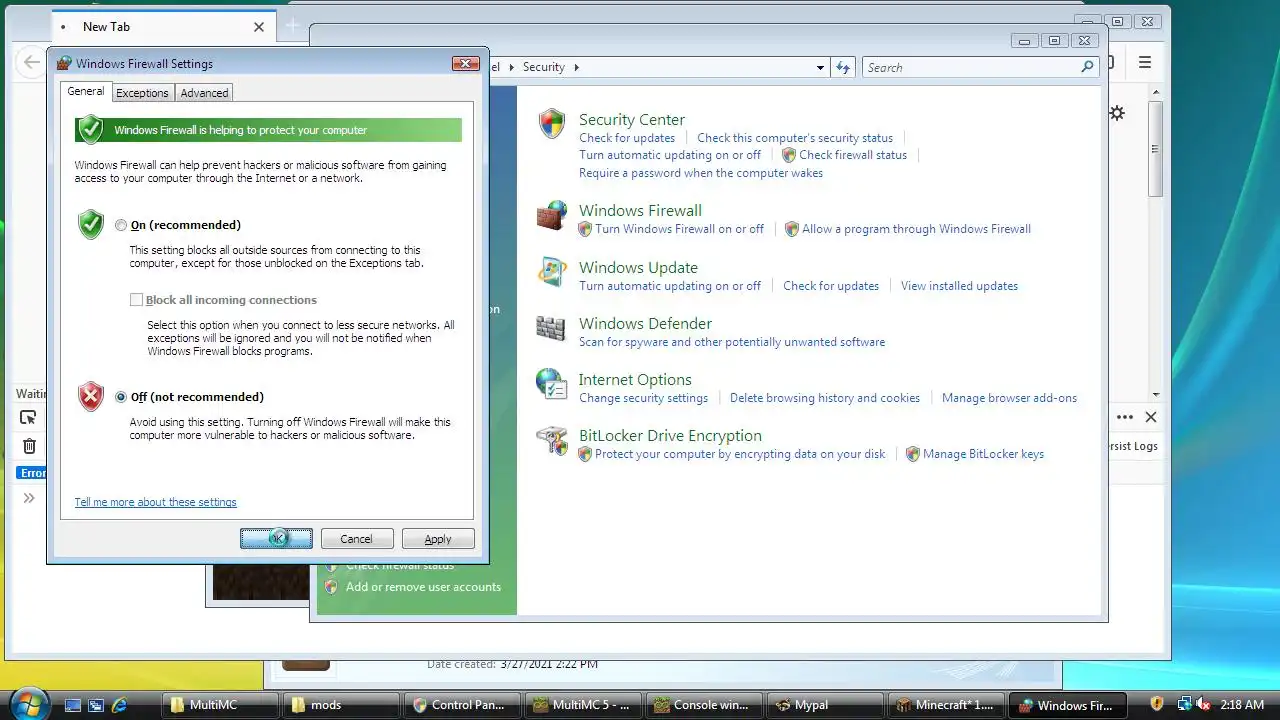Click the Windows Firewall brick wall icon
The height and width of the screenshot is (720, 1280).
552,215
